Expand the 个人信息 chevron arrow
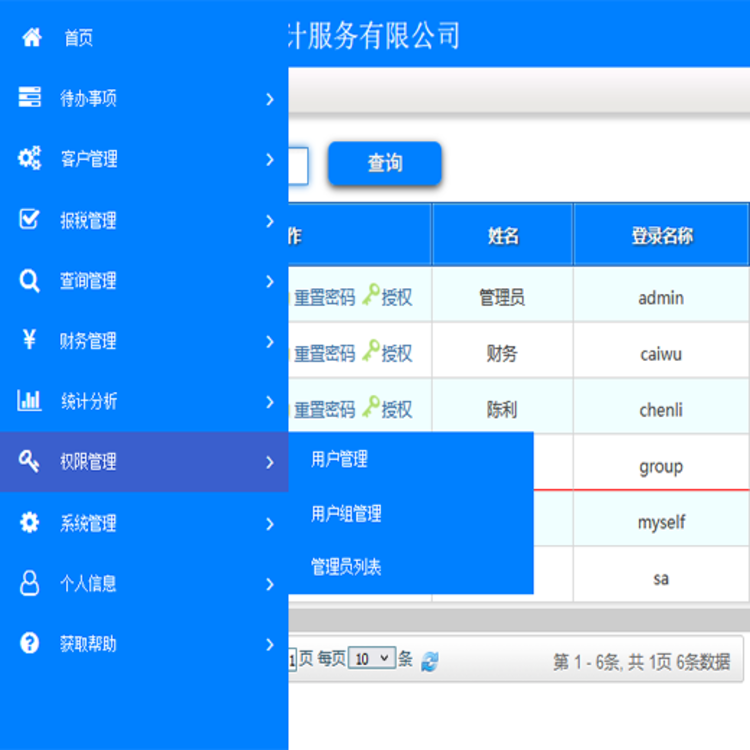This screenshot has height=750, width=750. coord(270,584)
